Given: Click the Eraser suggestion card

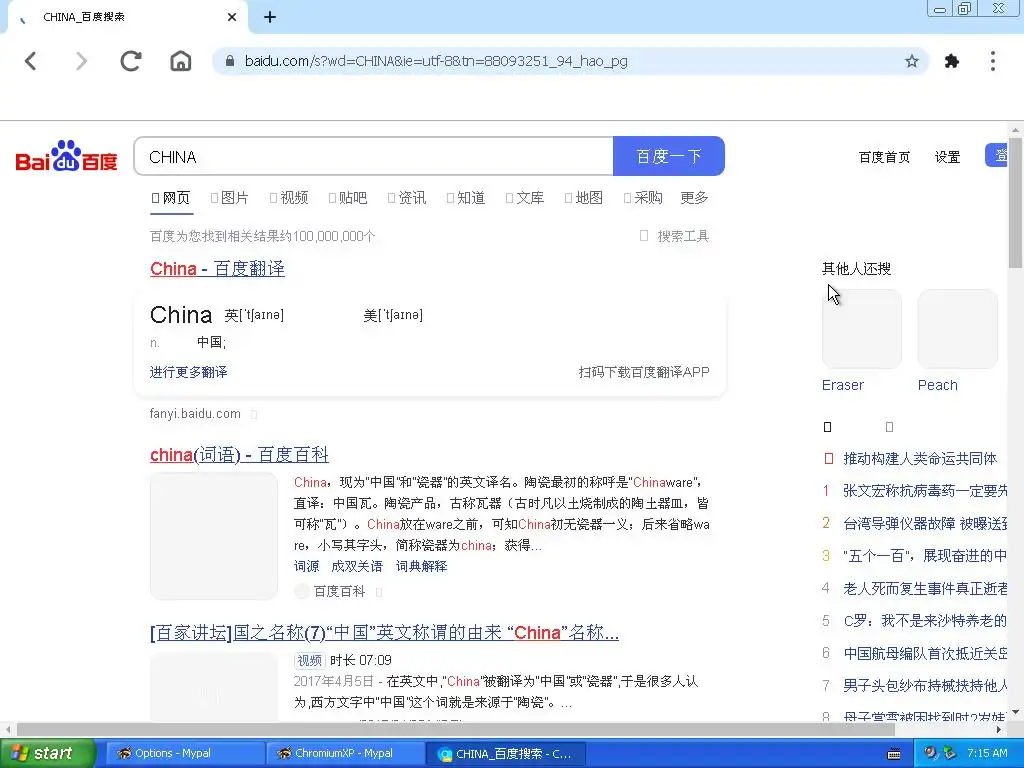Looking at the screenshot, I should (x=862, y=341).
